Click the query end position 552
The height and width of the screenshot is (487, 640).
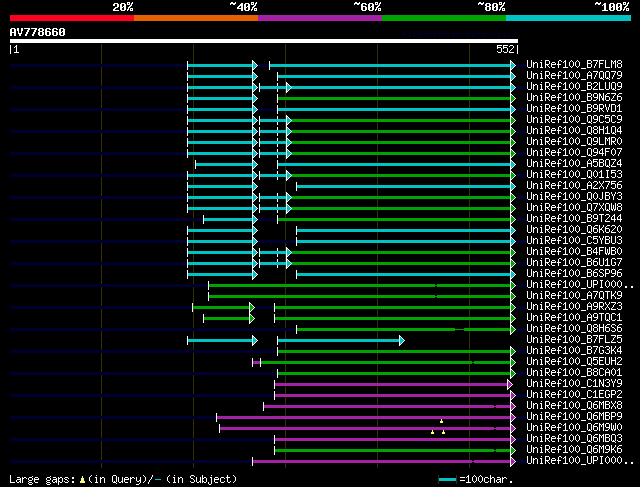point(505,49)
